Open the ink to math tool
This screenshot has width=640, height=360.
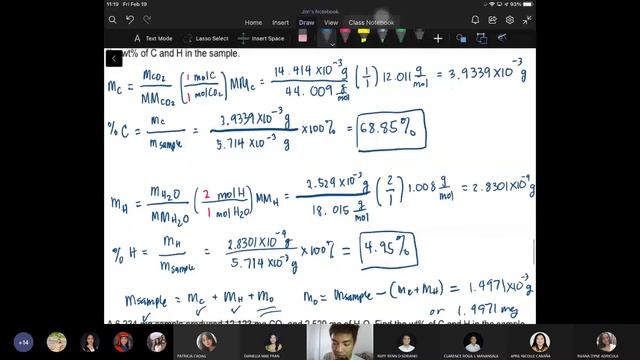[x=502, y=38]
